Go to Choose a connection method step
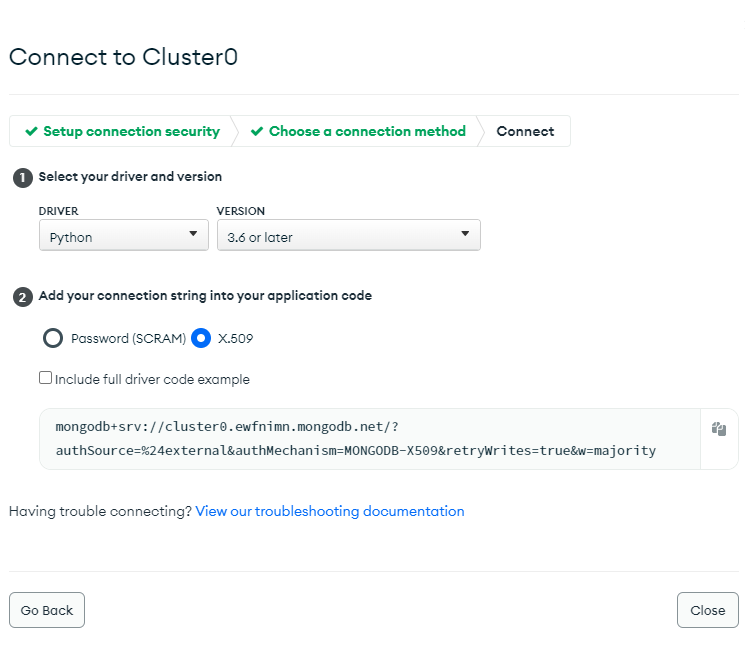 pos(358,131)
